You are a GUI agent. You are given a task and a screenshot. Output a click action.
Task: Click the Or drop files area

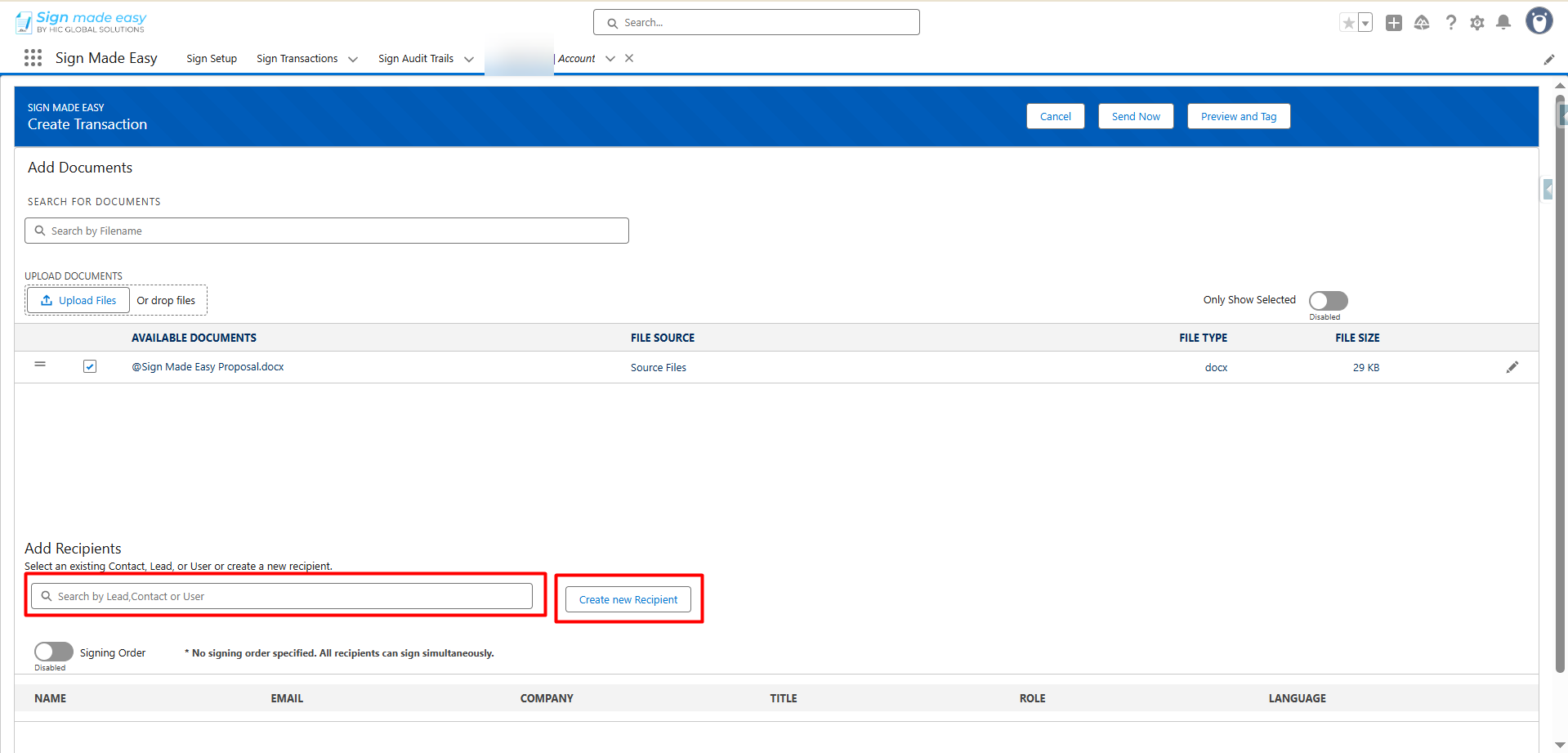coord(166,300)
